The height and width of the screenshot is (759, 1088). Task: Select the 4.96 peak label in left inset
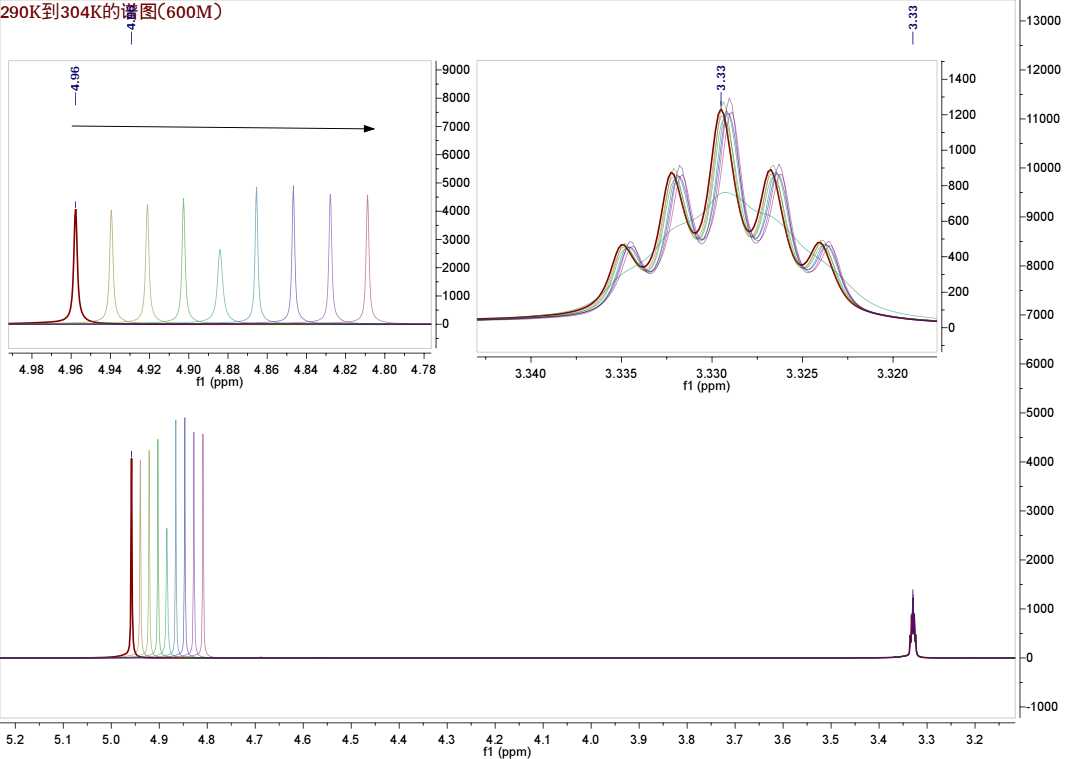pyautogui.click(x=76, y=83)
